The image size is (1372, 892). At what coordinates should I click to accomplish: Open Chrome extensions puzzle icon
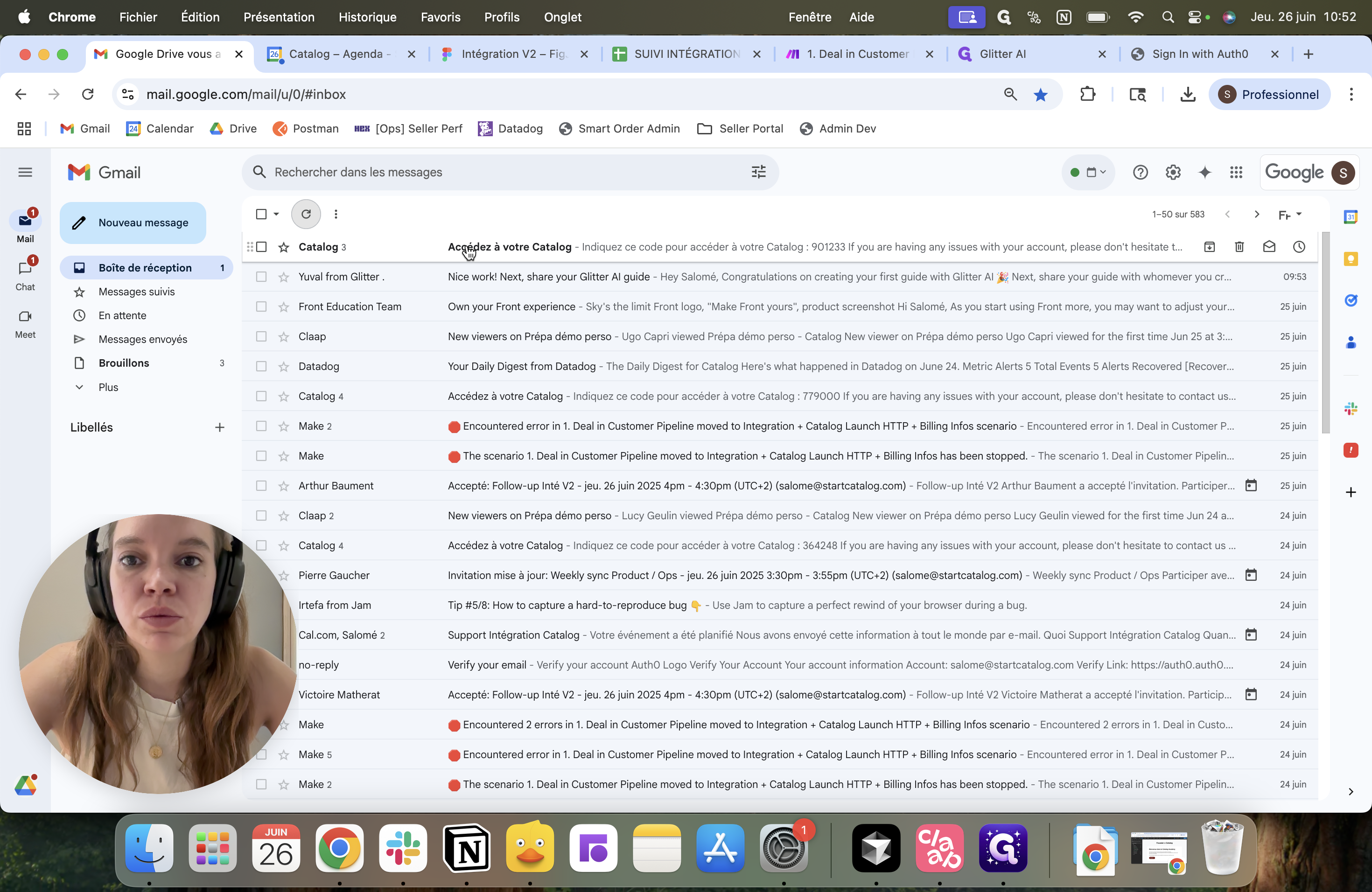[1087, 95]
